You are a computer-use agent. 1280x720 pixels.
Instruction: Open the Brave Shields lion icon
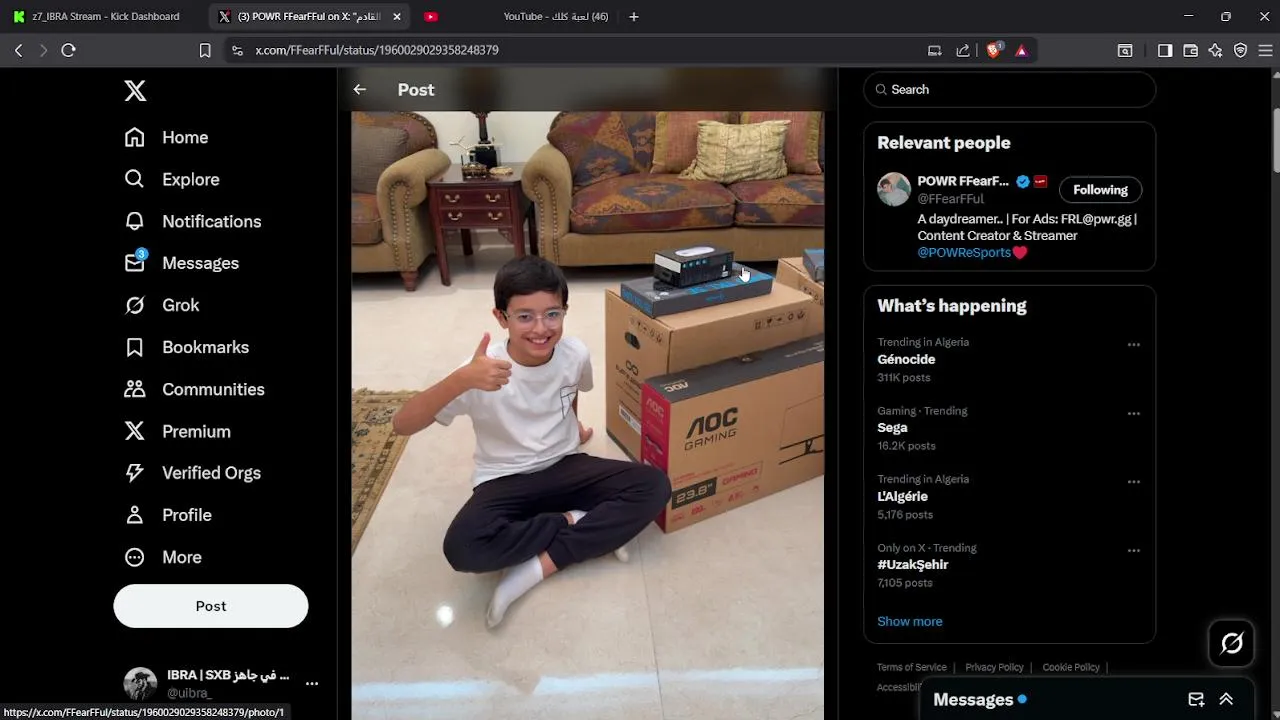(994, 50)
